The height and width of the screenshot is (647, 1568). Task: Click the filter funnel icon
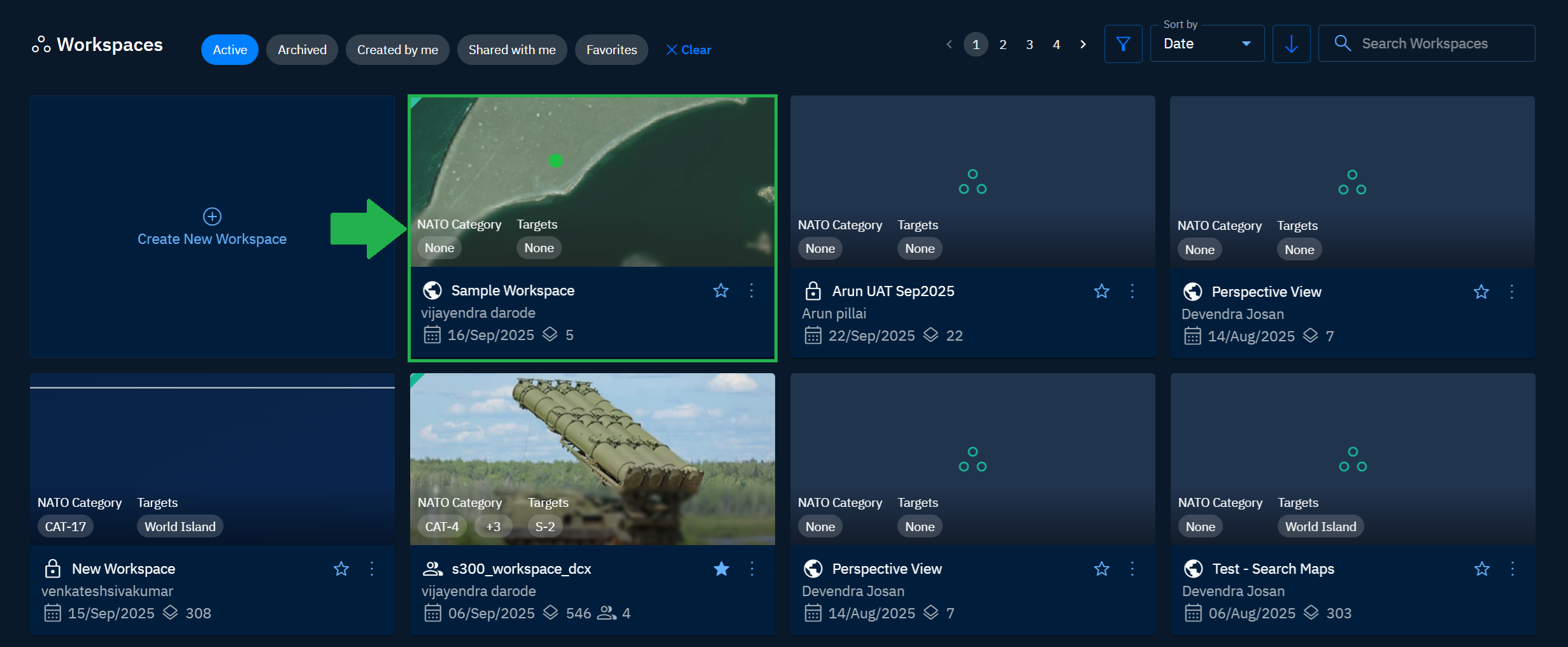[x=1123, y=44]
